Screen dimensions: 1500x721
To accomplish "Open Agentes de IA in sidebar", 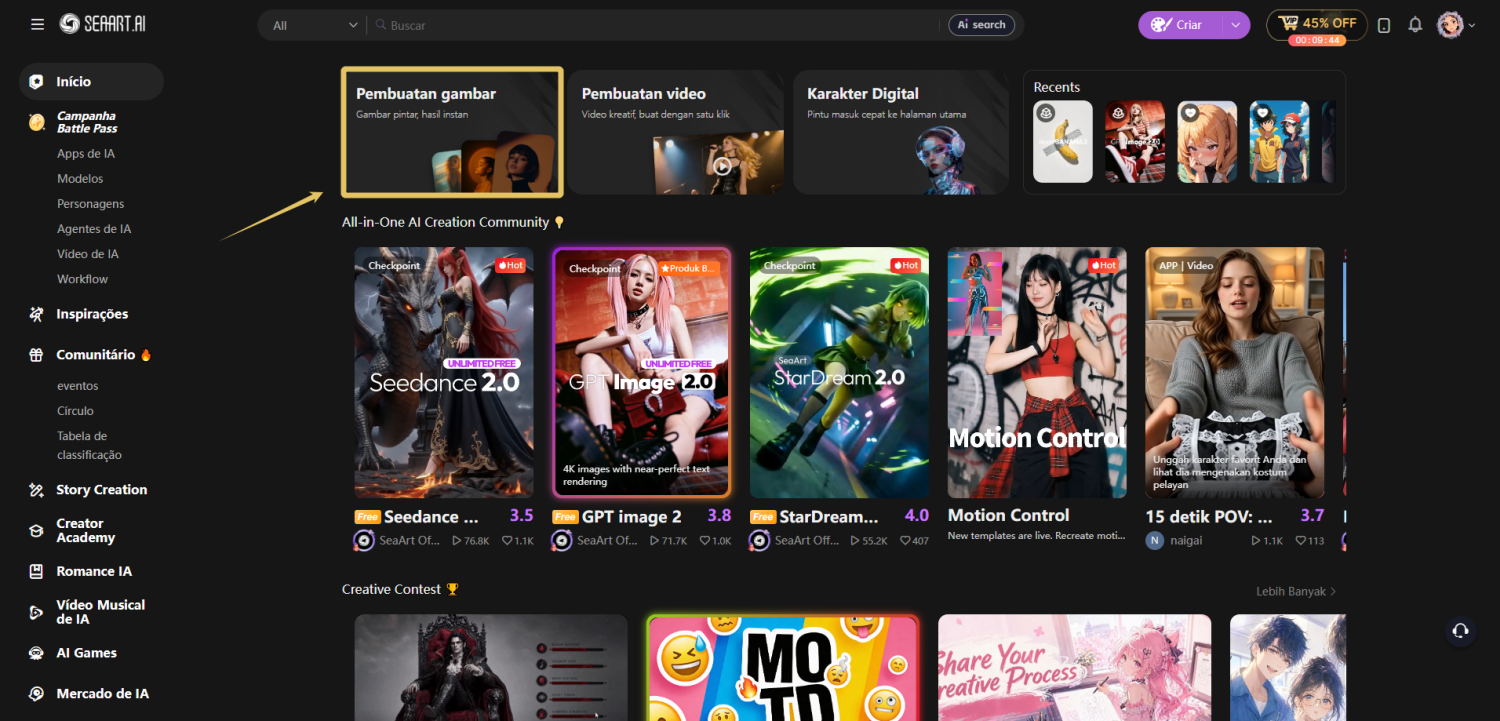I will click(x=94, y=229).
